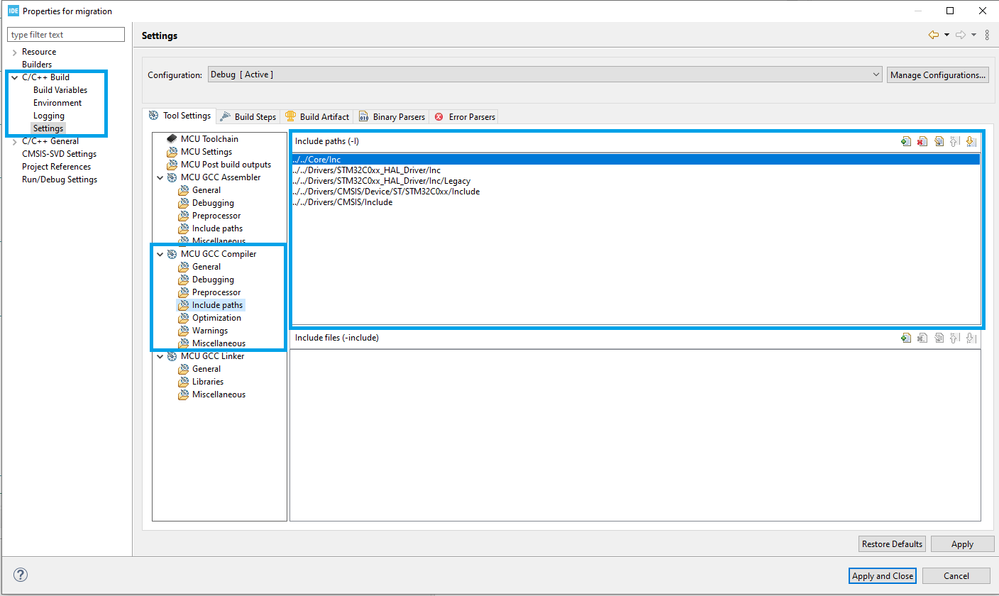Viewport: 999px width, 596px height.
Task: Click the help question mark icon
Action: tap(20, 575)
